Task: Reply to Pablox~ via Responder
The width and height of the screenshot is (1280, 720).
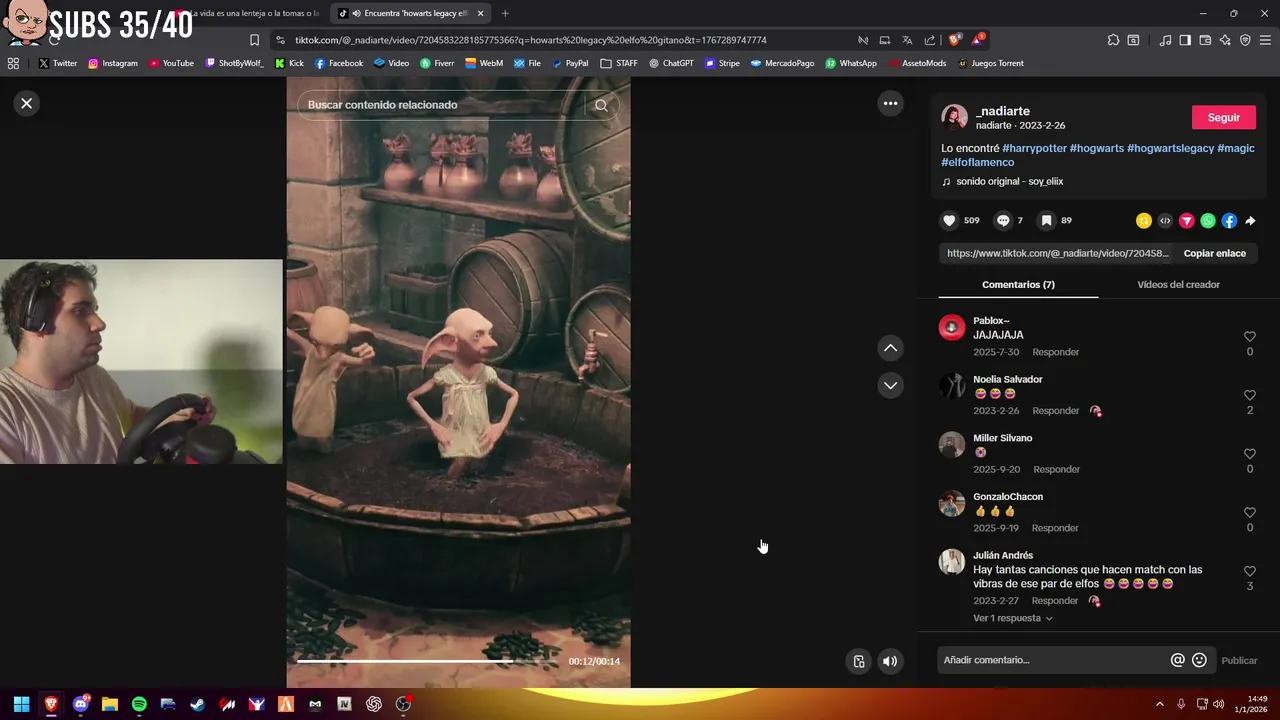Action: [1055, 352]
